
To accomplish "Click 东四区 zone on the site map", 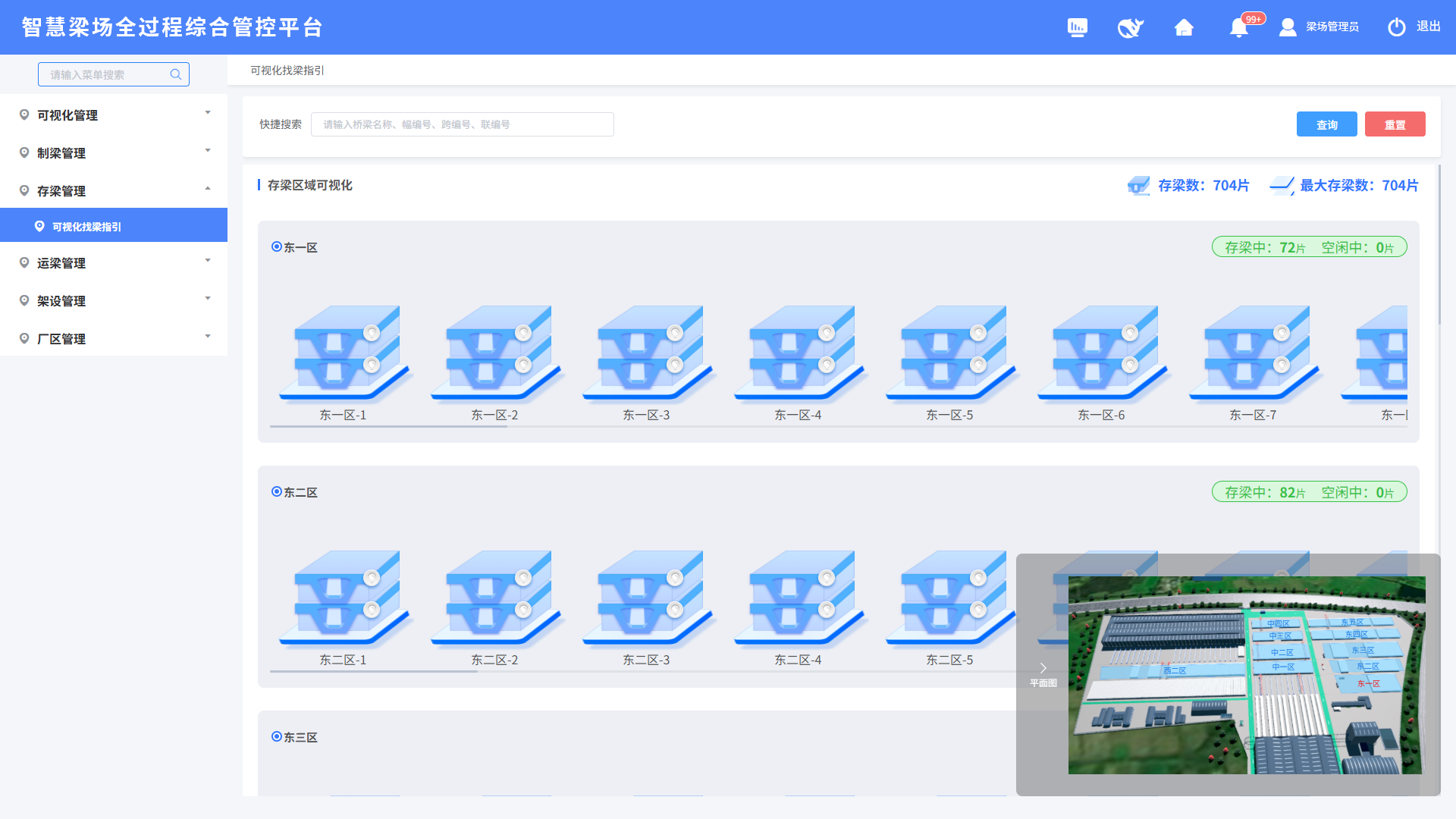I will [1357, 634].
